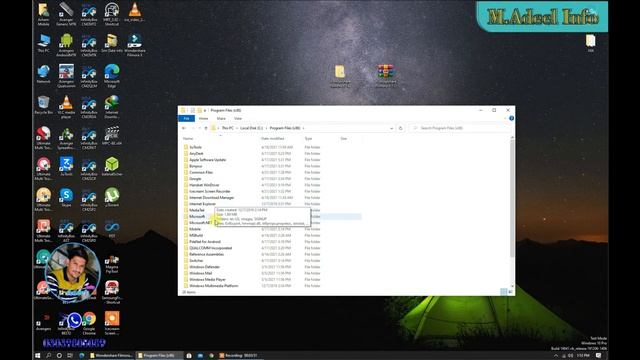
Task: Select the MediaTek folder
Action: click(x=197, y=210)
